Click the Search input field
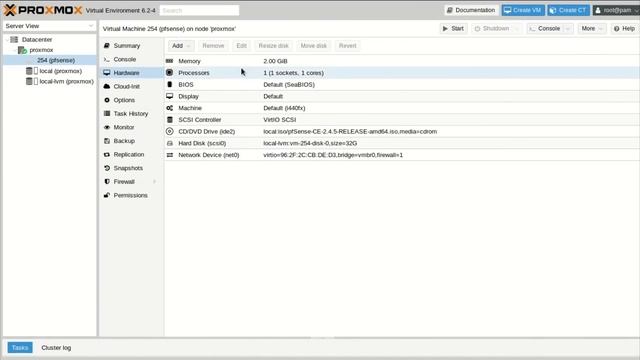This screenshot has height=360, width=640. (199, 10)
